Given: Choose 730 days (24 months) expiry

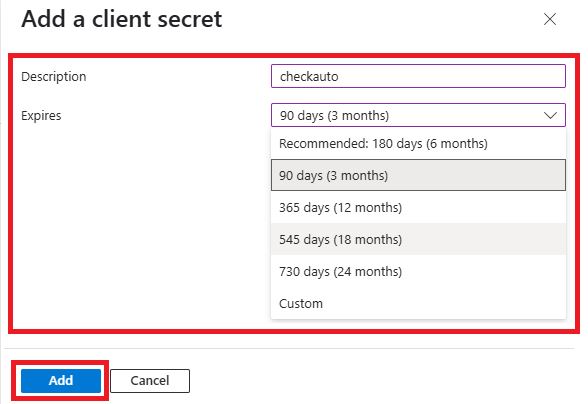Looking at the screenshot, I should click(x=418, y=271).
